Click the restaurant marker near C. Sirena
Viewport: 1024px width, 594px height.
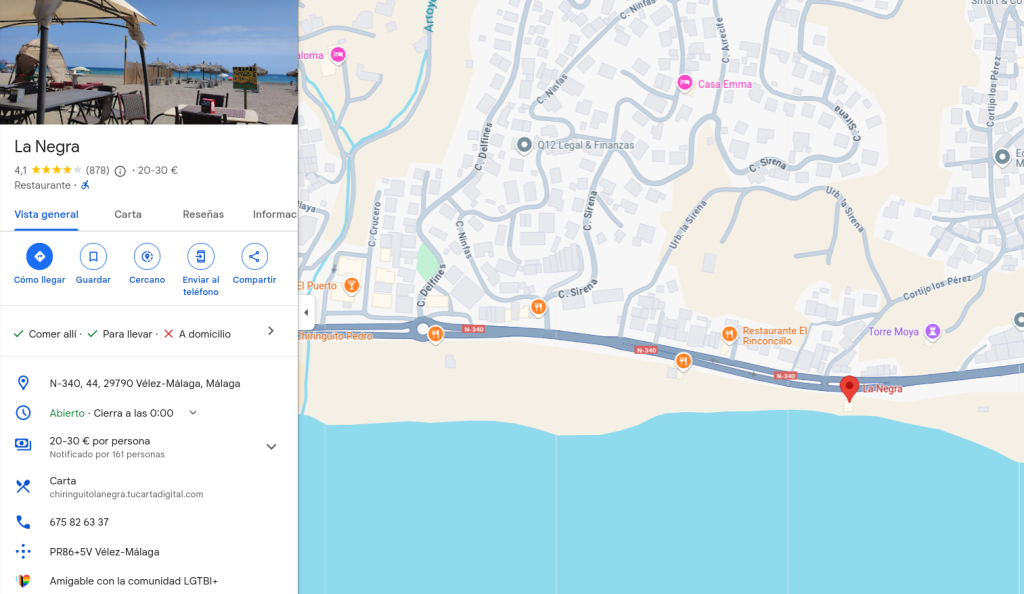[538, 306]
